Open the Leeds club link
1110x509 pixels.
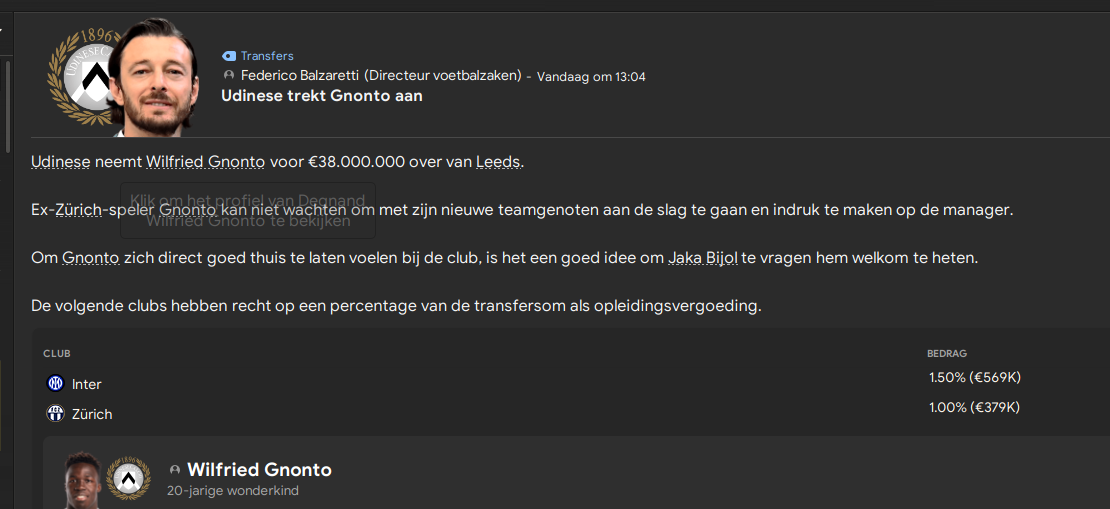(498, 161)
